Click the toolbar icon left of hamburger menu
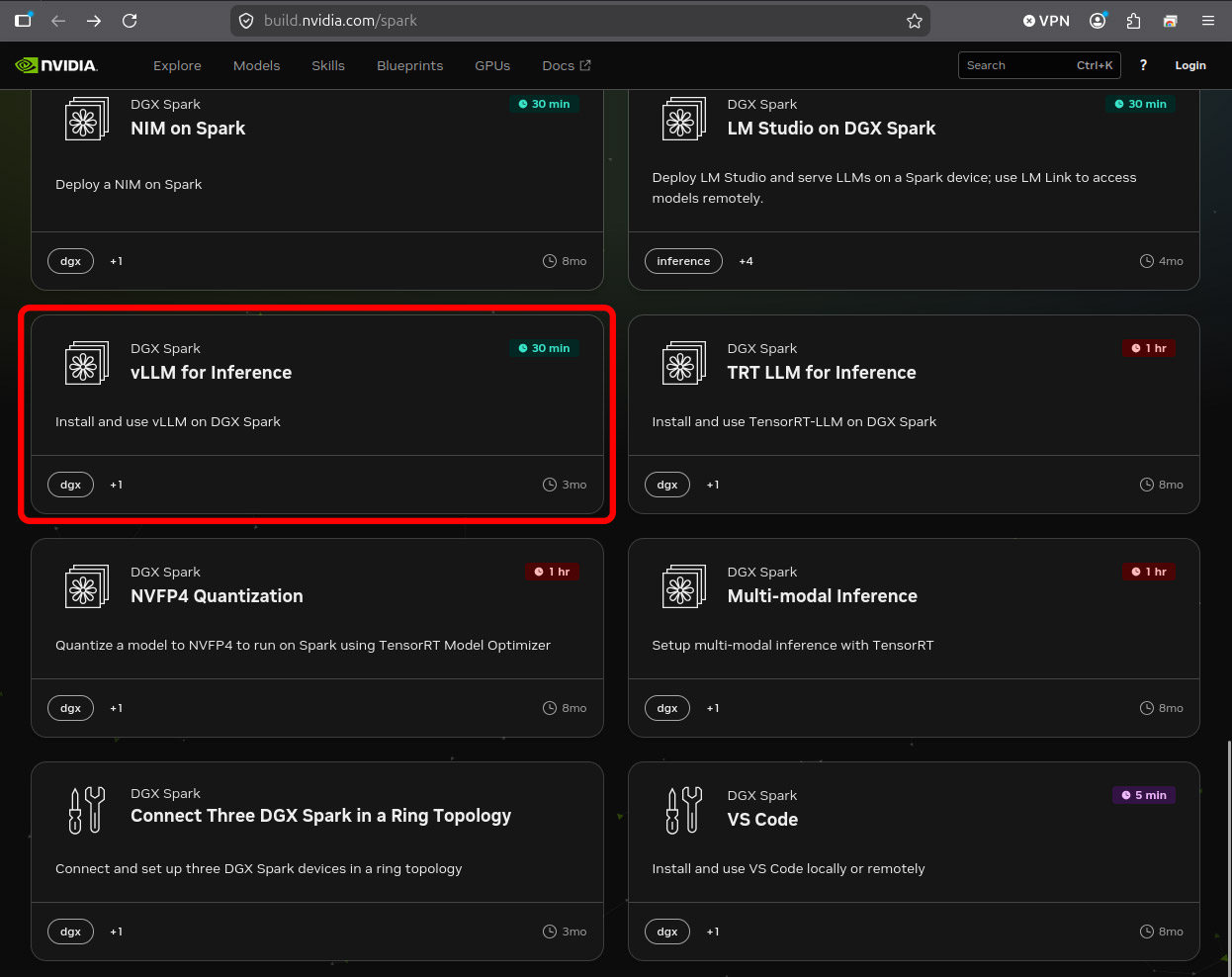This screenshot has height=977, width=1232. pyautogui.click(x=1171, y=21)
